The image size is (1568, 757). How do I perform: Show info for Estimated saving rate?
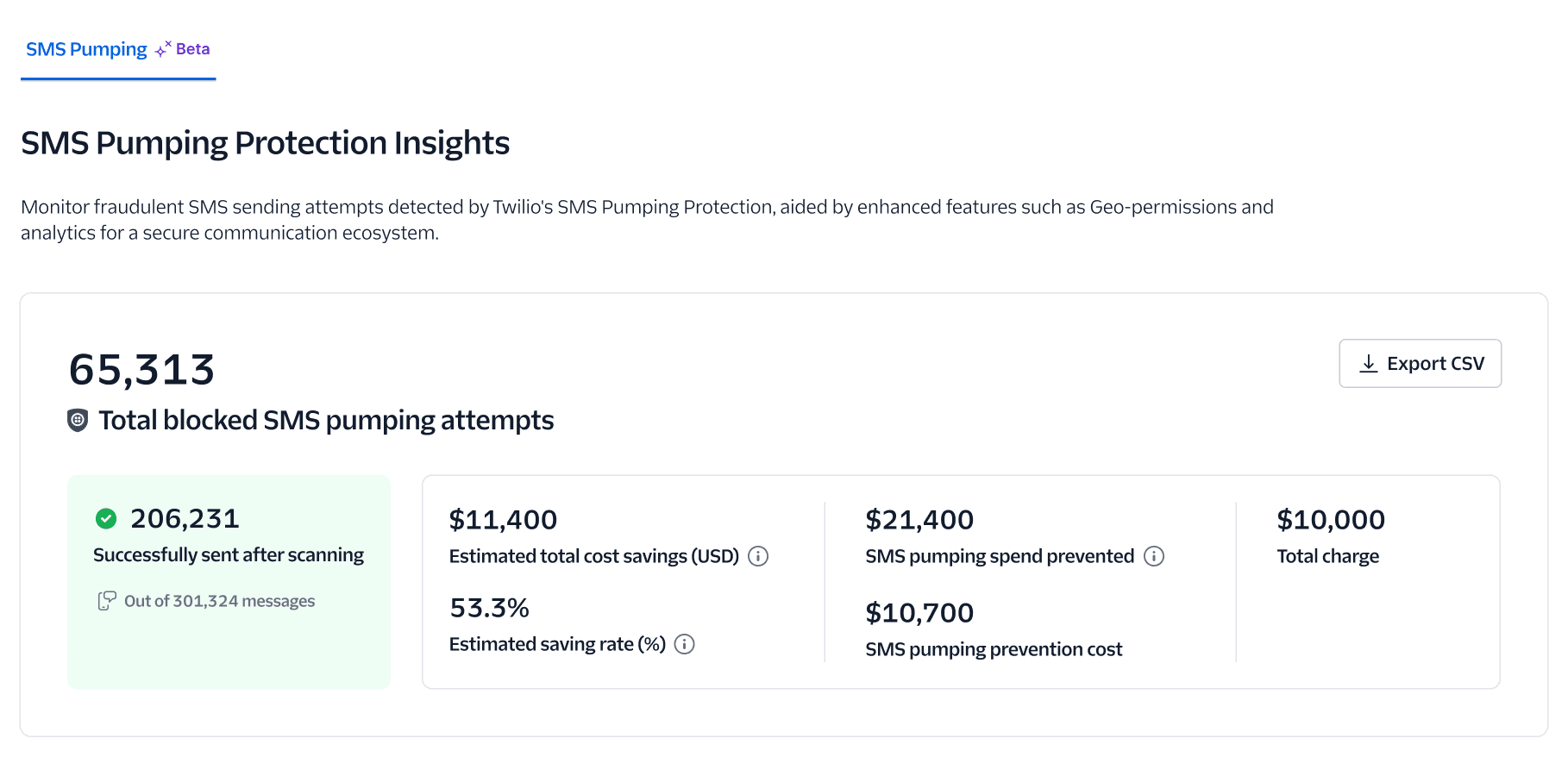tap(684, 645)
